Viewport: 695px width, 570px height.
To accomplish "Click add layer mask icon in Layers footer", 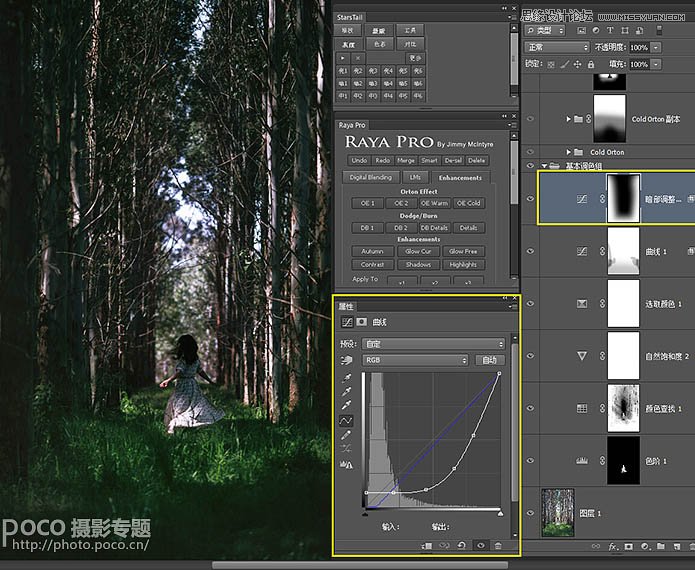I will click(629, 547).
